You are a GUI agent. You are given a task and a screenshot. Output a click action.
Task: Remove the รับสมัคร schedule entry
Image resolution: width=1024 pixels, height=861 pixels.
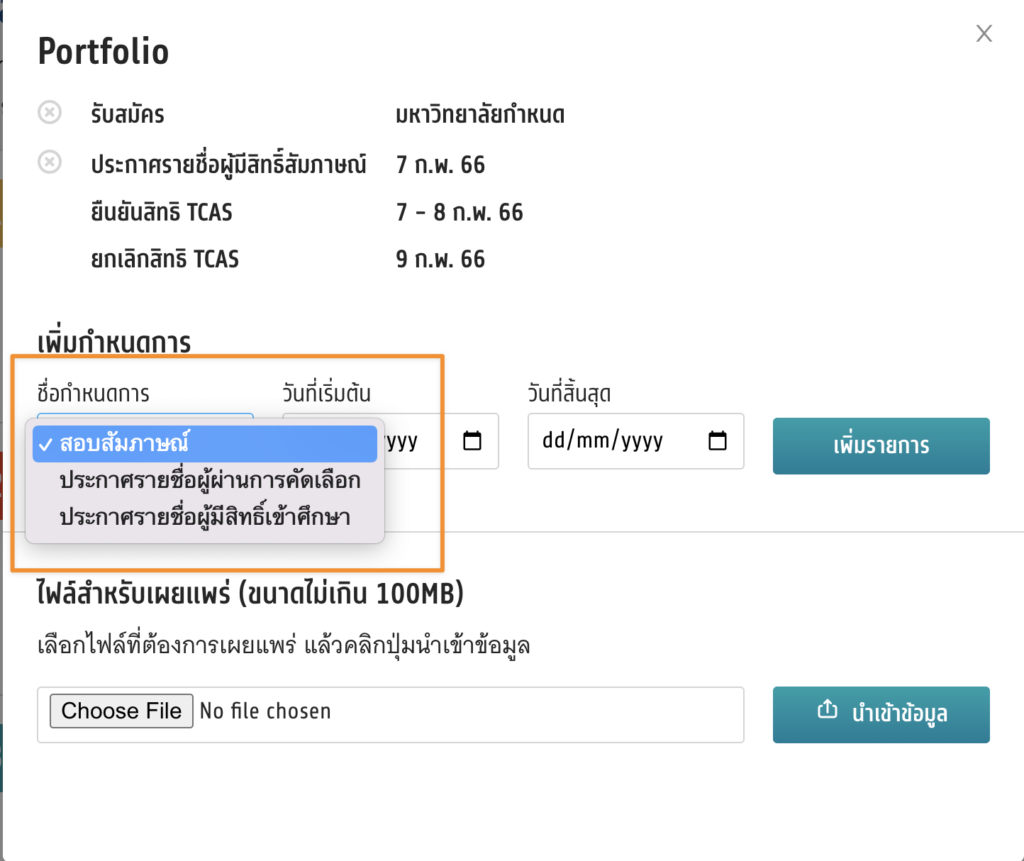click(x=49, y=112)
